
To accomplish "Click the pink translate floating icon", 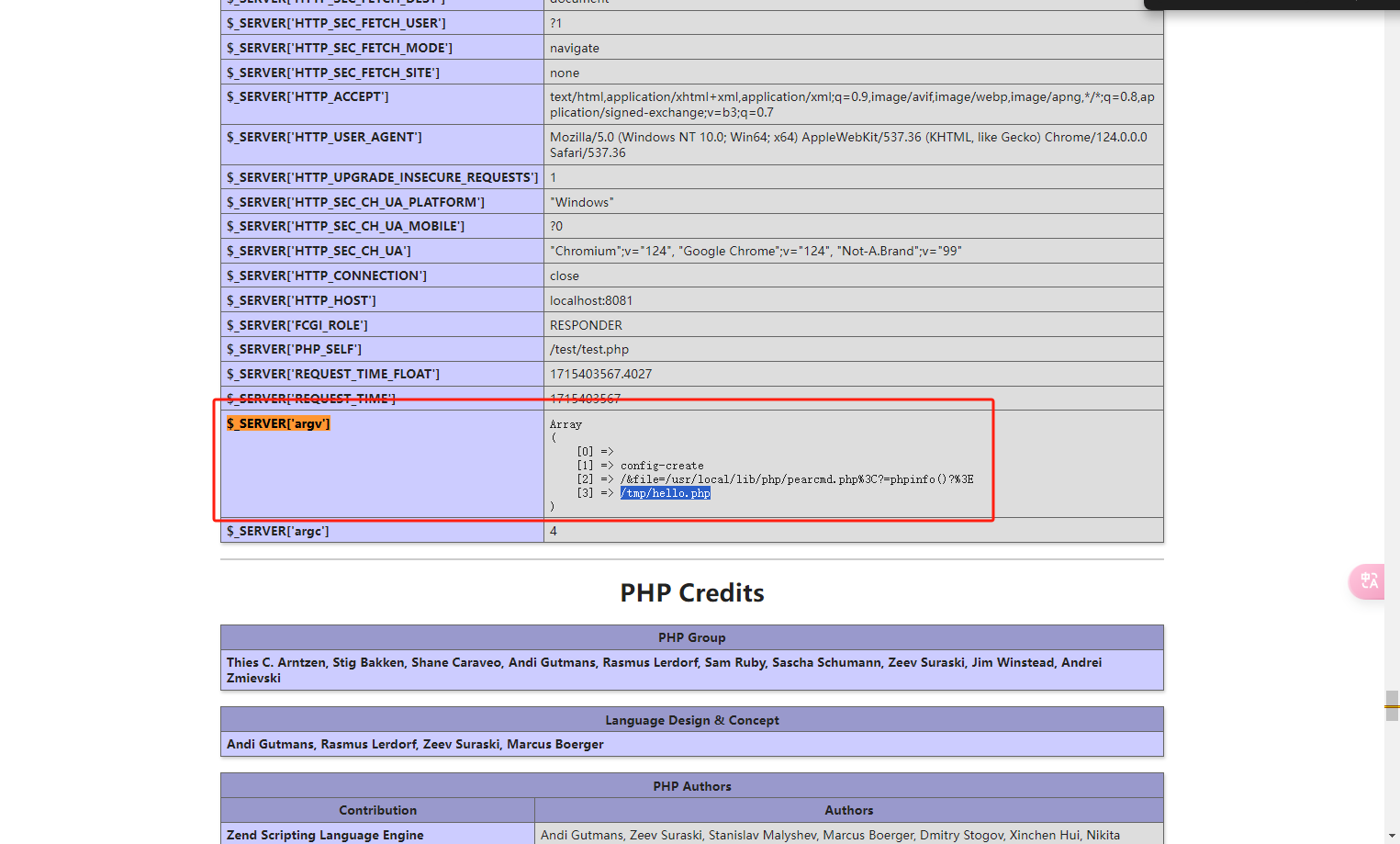I will point(1367,581).
